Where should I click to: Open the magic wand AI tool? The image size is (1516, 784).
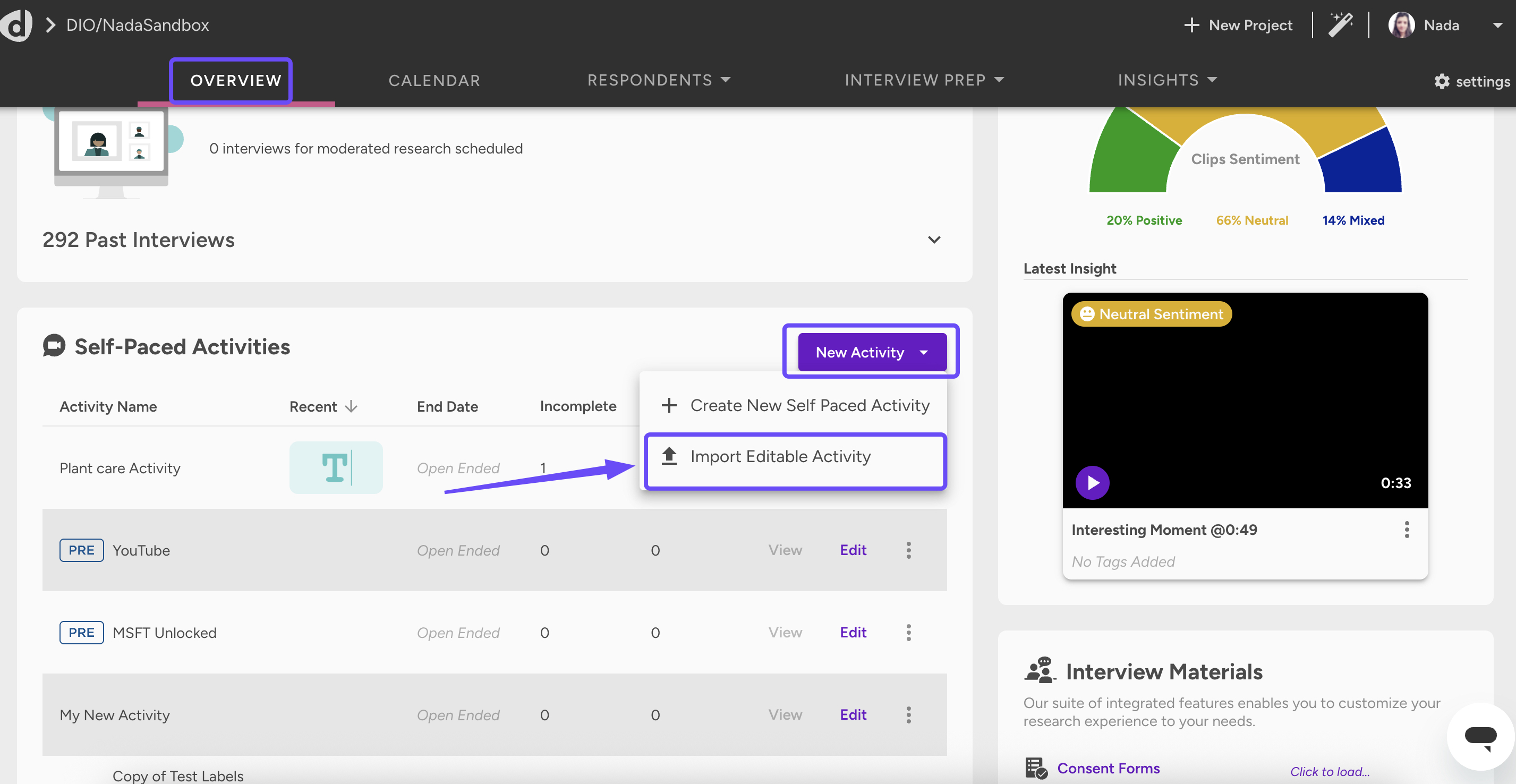pos(1341,25)
